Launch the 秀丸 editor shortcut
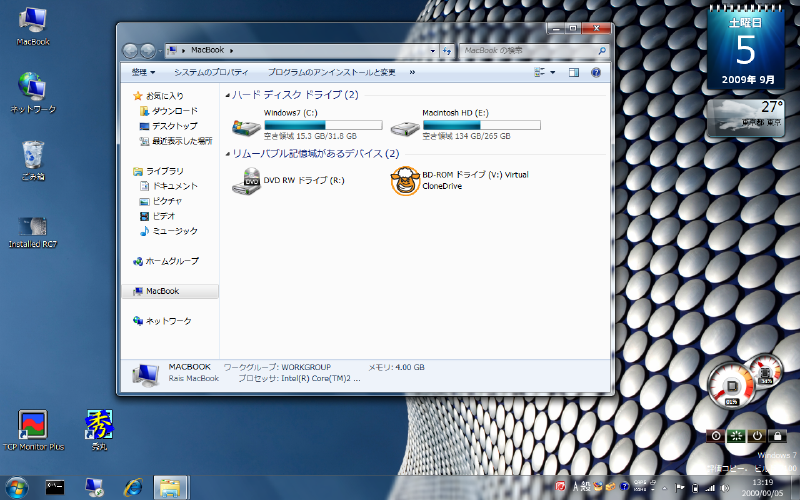800x500 pixels. click(x=99, y=430)
